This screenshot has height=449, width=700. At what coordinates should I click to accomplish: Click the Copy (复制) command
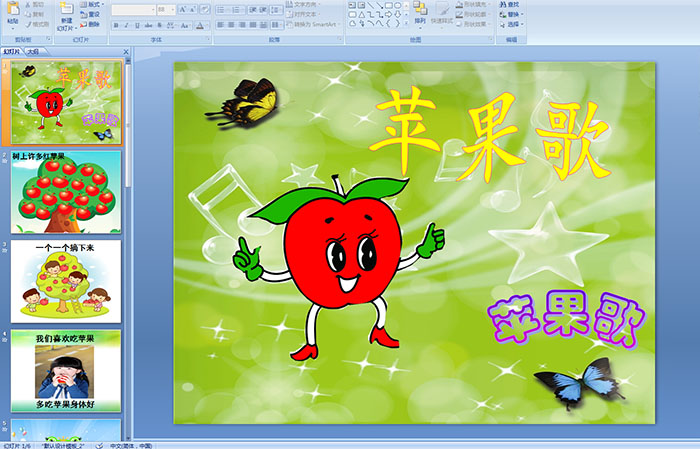[35, 14]
